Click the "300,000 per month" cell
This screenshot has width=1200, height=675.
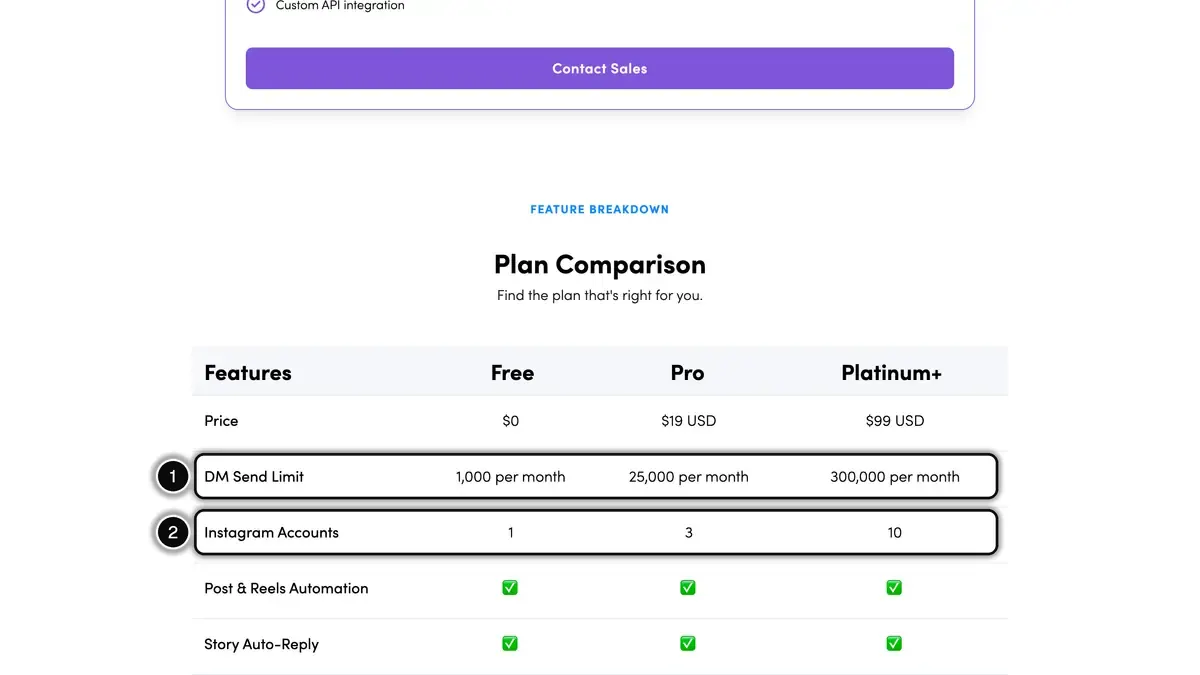[895, 477]
